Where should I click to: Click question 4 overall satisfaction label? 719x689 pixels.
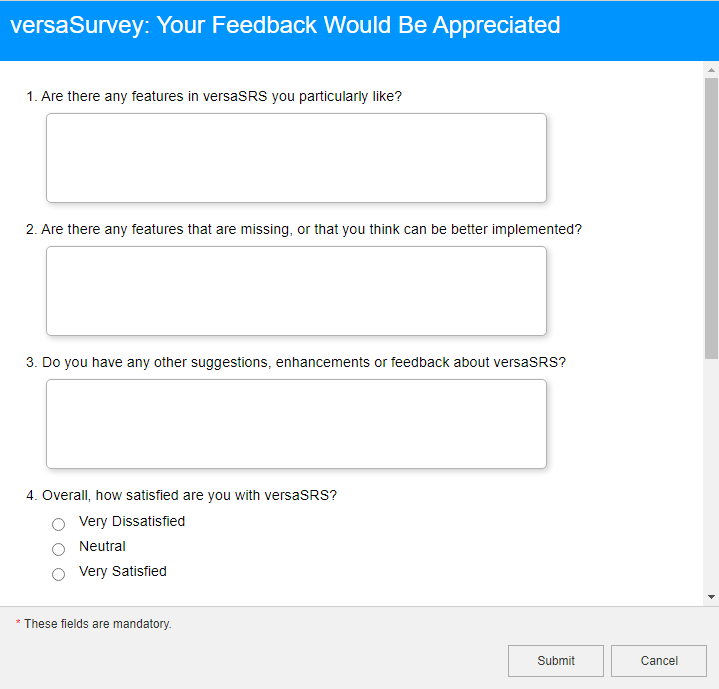(x=182, y=495)
